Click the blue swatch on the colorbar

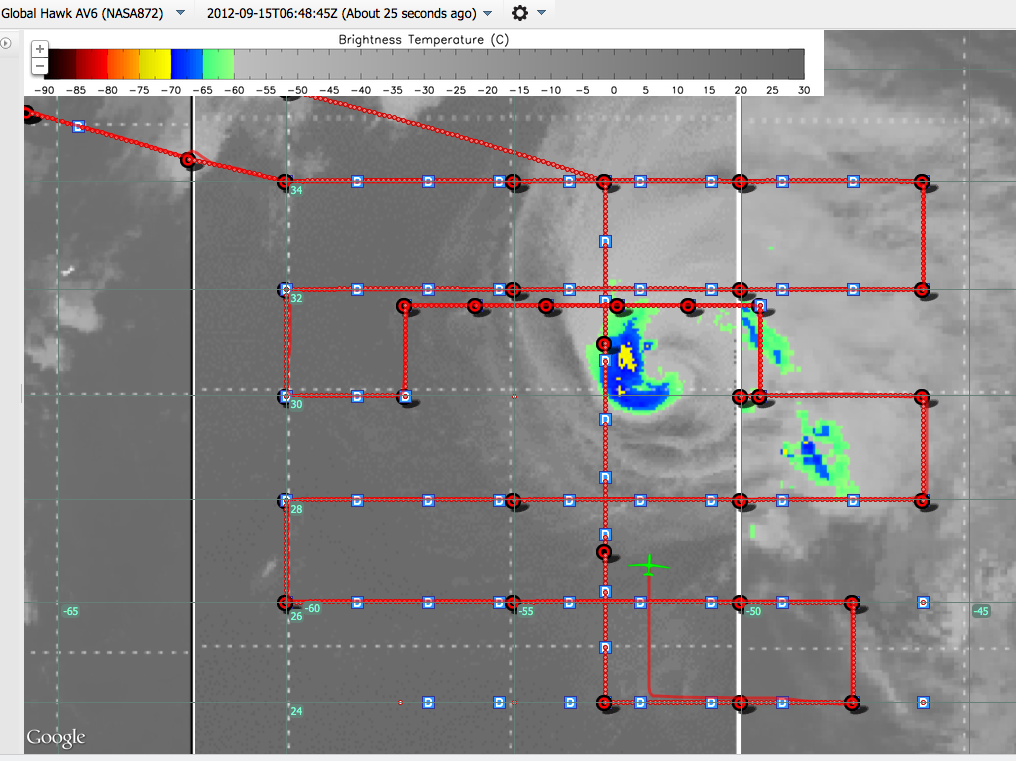click(187, 64)
